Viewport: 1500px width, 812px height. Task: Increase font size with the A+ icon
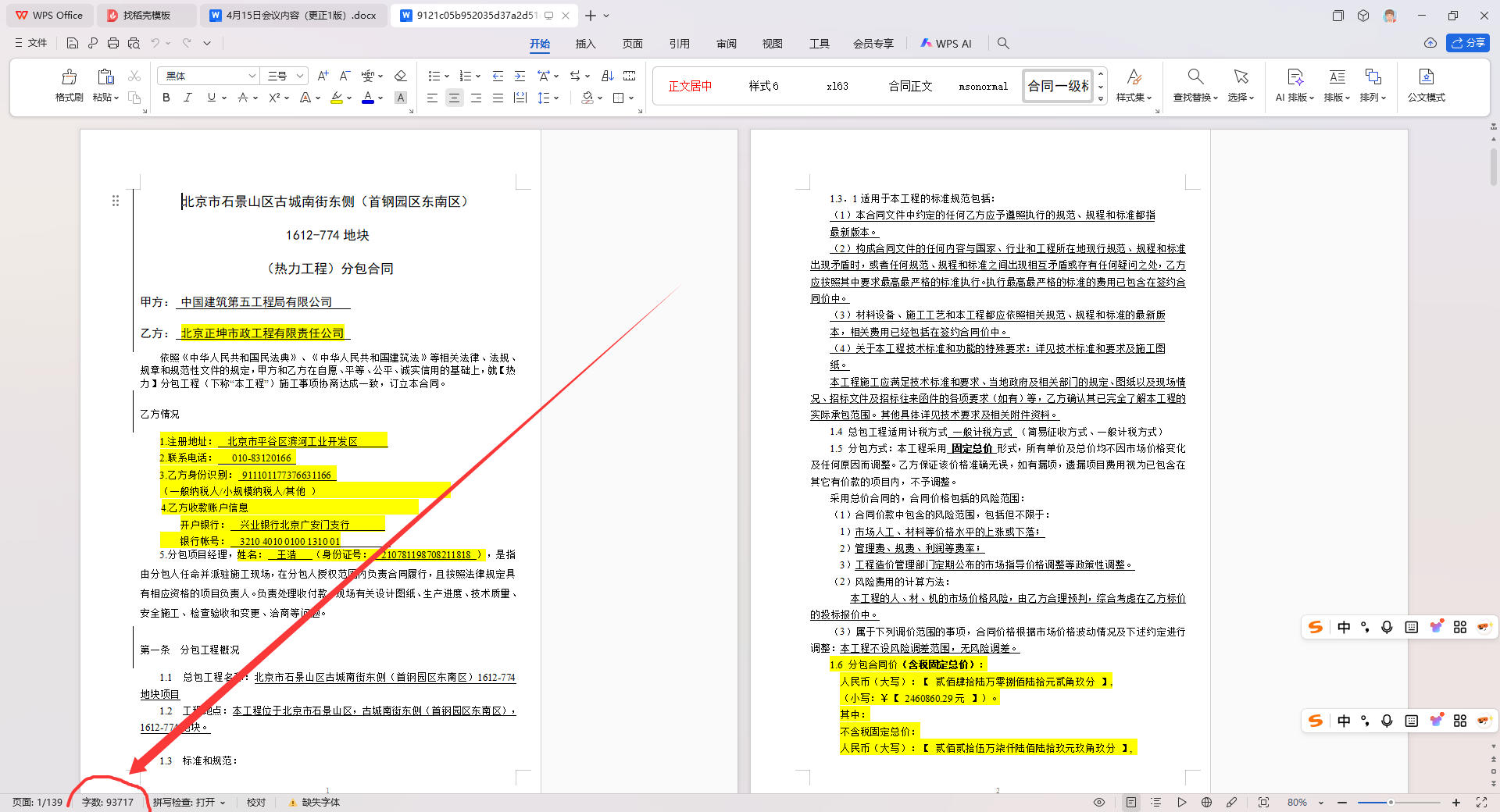tap(323, 76)
